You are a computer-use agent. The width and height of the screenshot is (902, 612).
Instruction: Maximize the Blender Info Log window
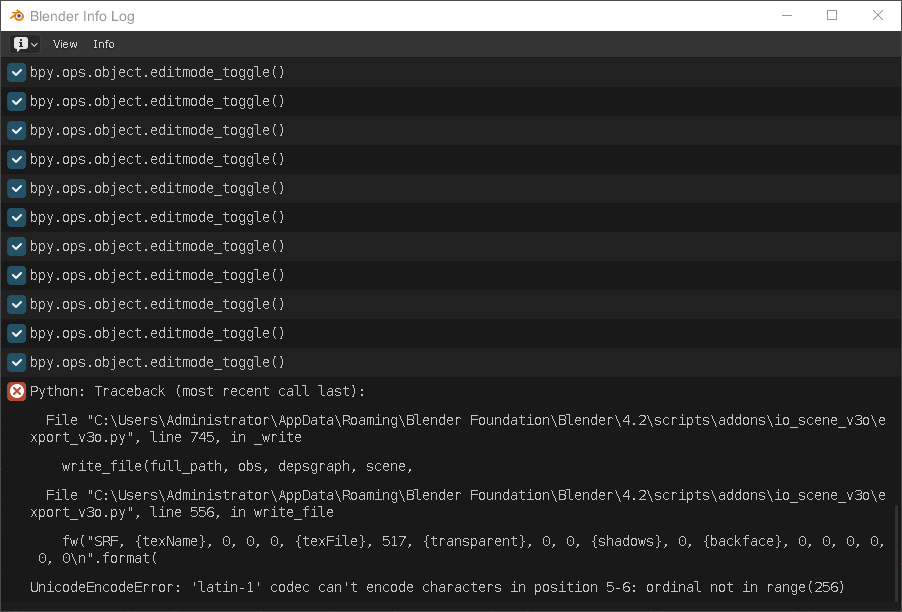(x=832, y=16)
